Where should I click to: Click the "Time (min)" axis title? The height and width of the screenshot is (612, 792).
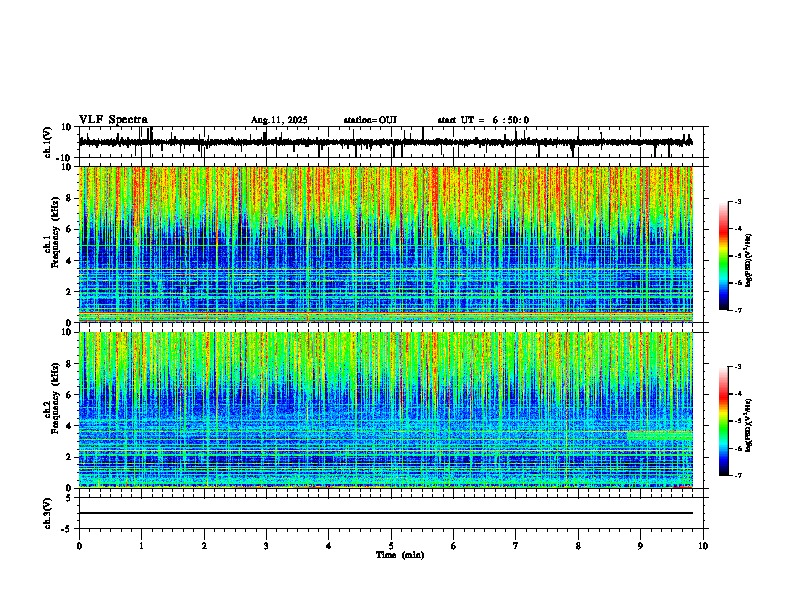pos(400,555)
